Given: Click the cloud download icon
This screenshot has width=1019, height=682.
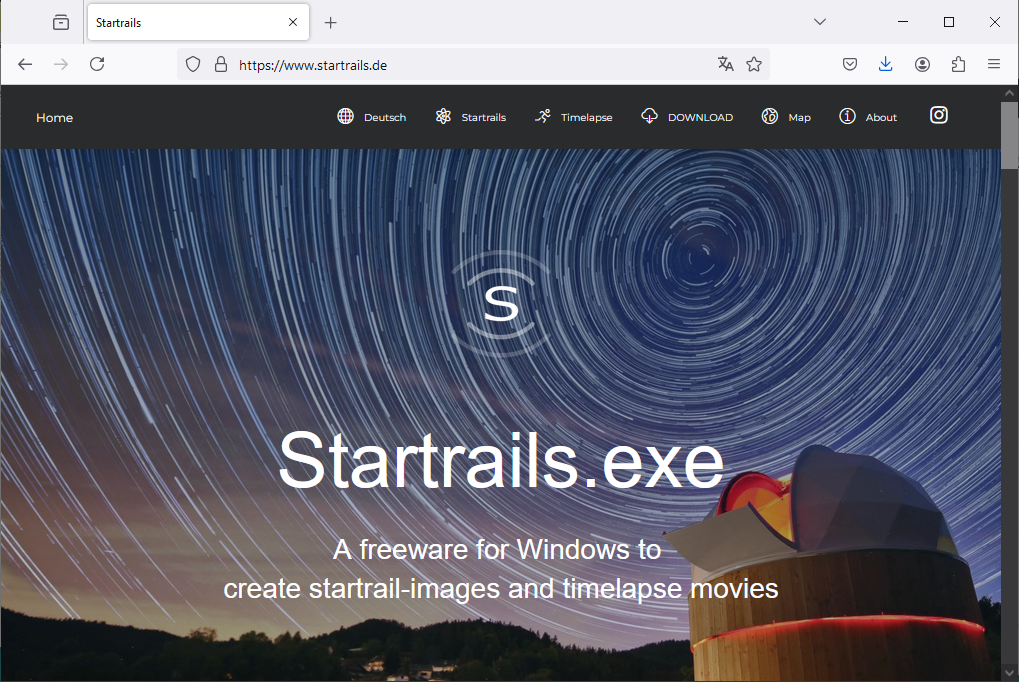Looking at the screenshot, I should click(649, 116).
